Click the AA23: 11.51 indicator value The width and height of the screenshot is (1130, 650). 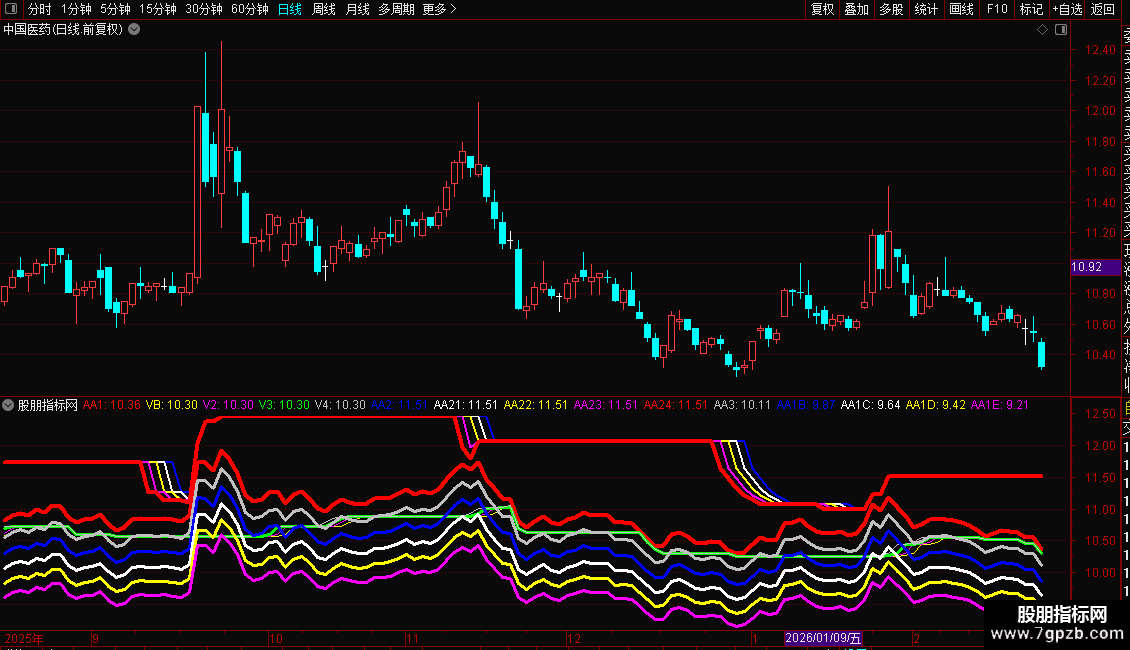point(605,405)
